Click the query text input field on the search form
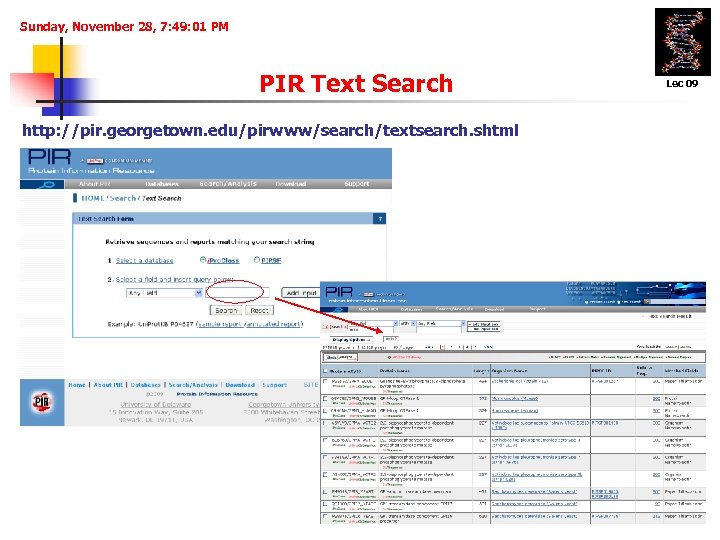The height and width of the screenshot is (540, 720). tap(237, 292)
